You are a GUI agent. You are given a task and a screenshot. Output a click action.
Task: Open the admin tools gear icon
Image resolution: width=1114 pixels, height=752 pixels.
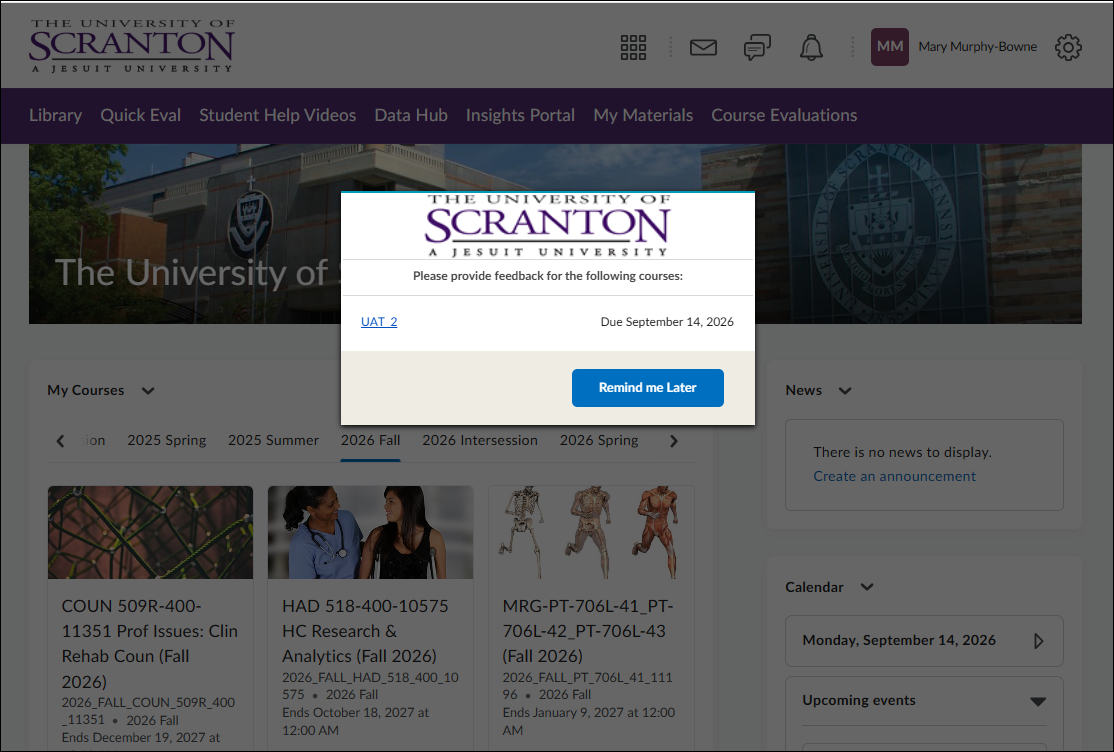pos(1068,48)
